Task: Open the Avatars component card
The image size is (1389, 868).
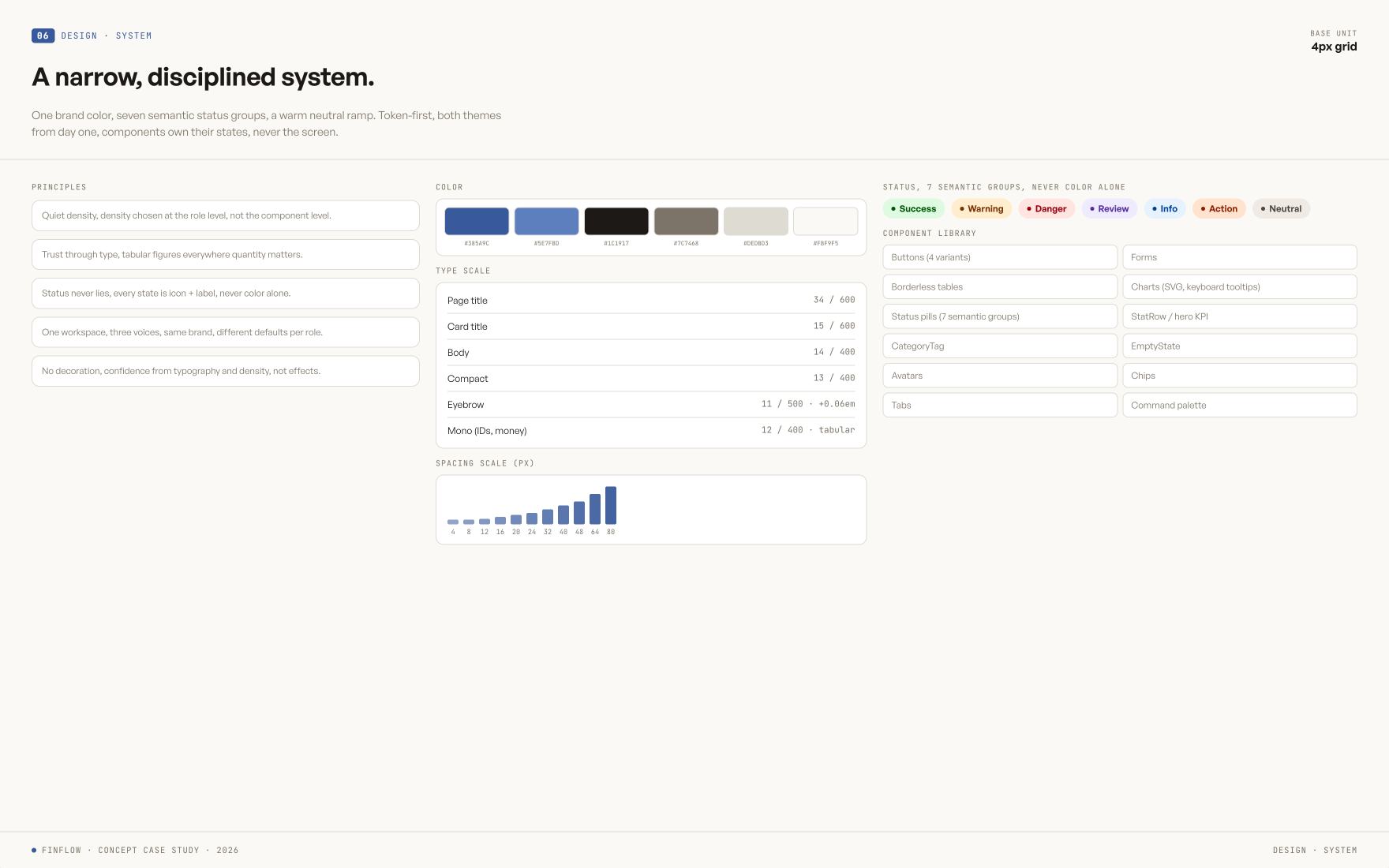Action: click(x=1000, y=376)
